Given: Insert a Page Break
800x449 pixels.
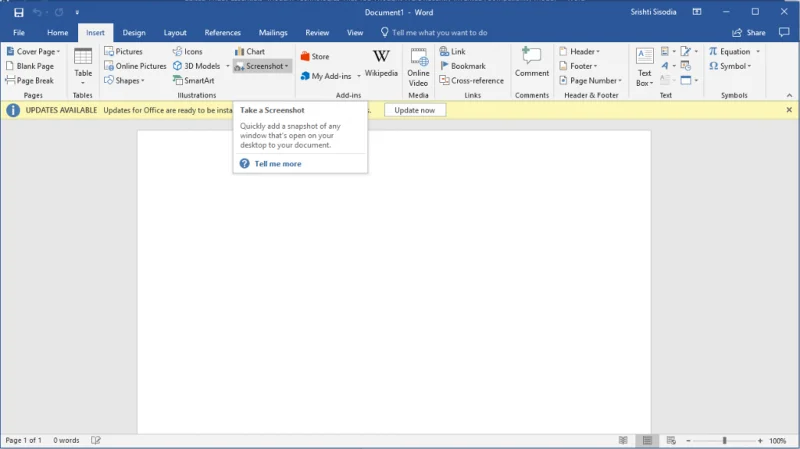Looking at the screenshot, I should pos(30,81).
